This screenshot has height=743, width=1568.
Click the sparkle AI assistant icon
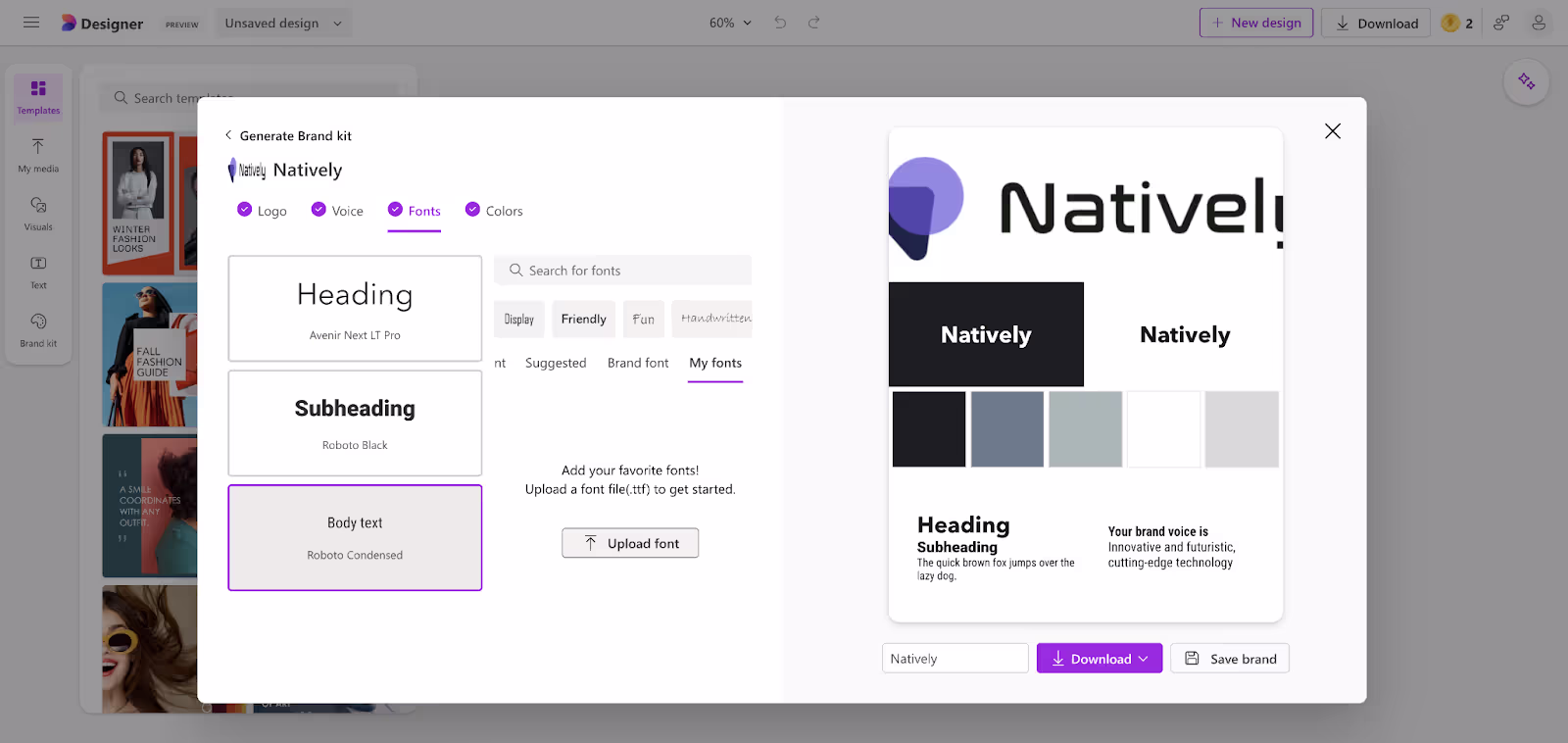(x=1527, y=81)
